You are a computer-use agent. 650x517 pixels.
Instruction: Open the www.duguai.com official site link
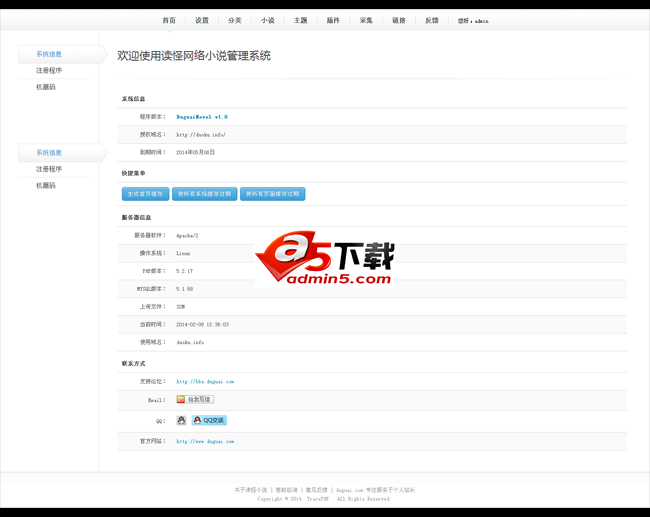(x=205, y=442)
